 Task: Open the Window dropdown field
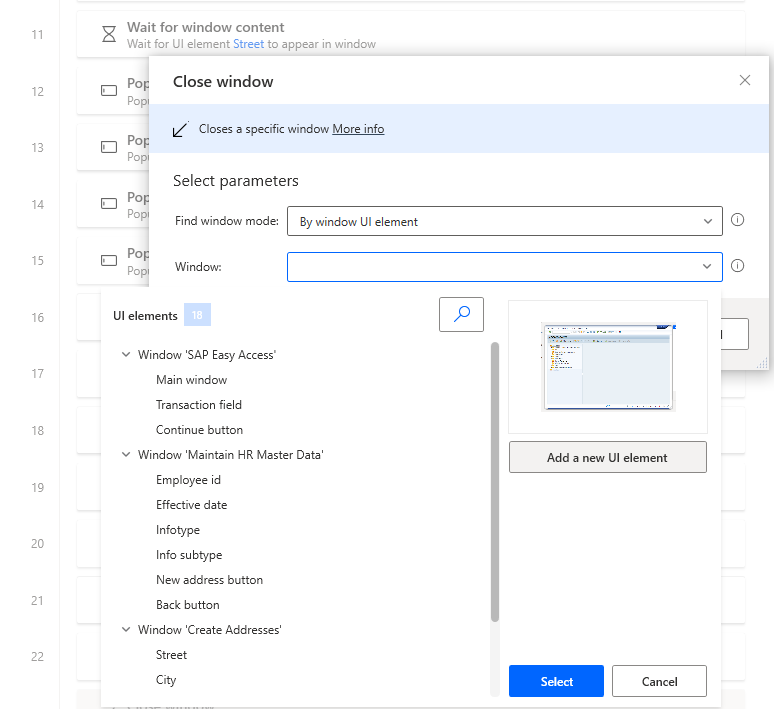(x=504, y=267)
